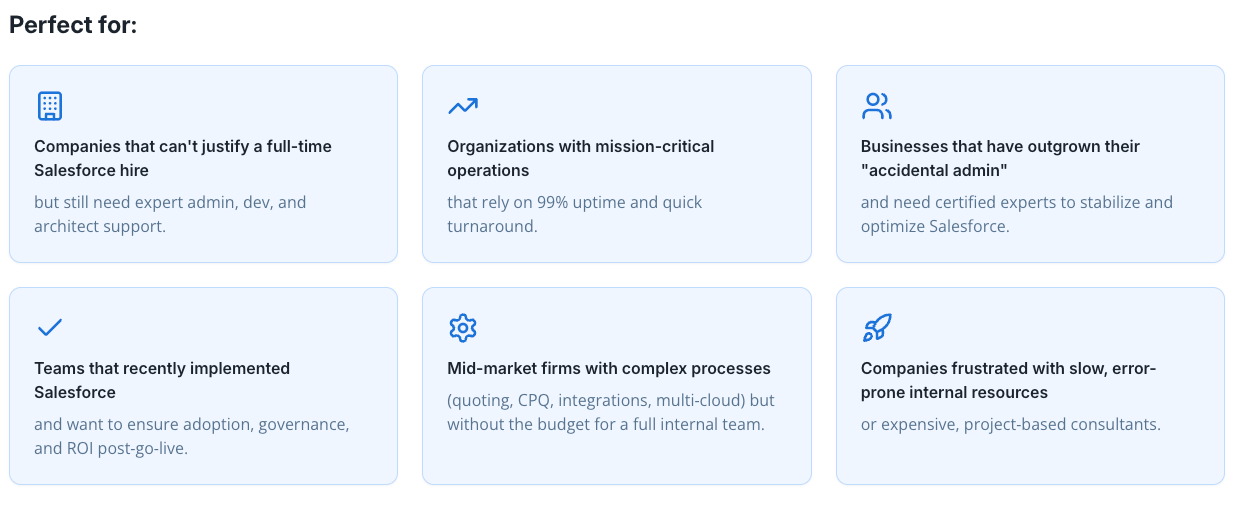The image size is (1238, 515).
Task: Click 'or expensive, project-based consultants' text
Action: (1010, 424)
